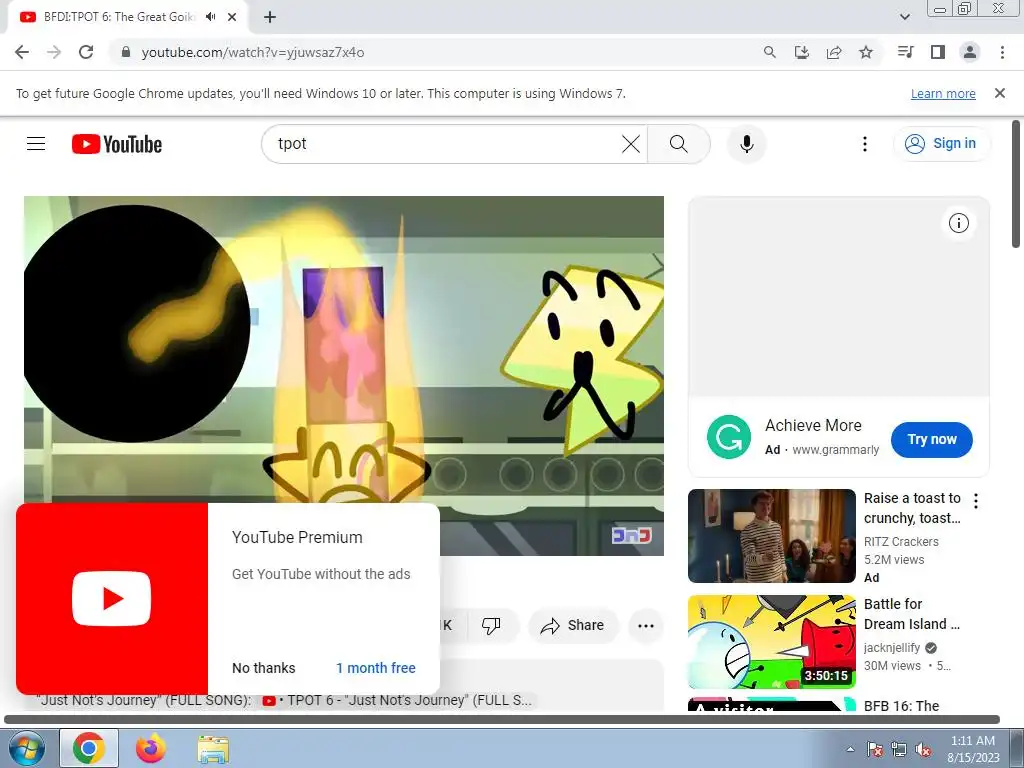The image size is (1024, 768).
Task: Share the video
Action: (x=572, y=626)
